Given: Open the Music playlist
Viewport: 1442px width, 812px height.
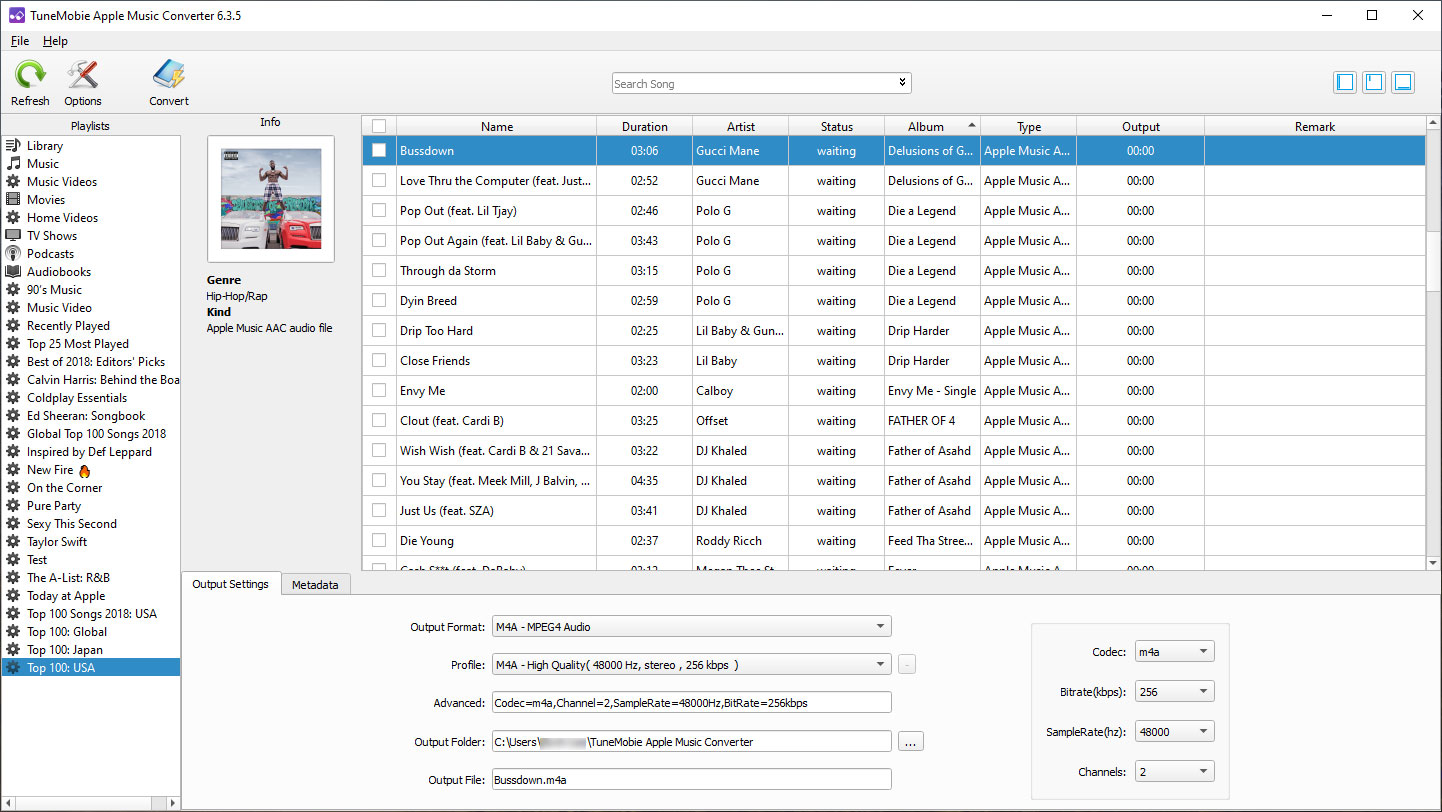Looking at the screenshot, I should (x=43, y=164).
